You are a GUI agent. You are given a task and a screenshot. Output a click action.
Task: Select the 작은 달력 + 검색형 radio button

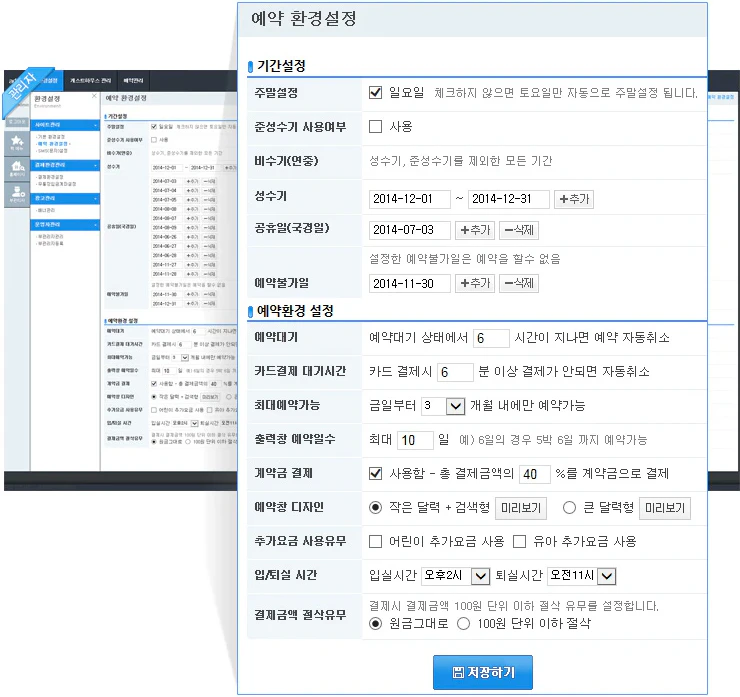[375, 508]
